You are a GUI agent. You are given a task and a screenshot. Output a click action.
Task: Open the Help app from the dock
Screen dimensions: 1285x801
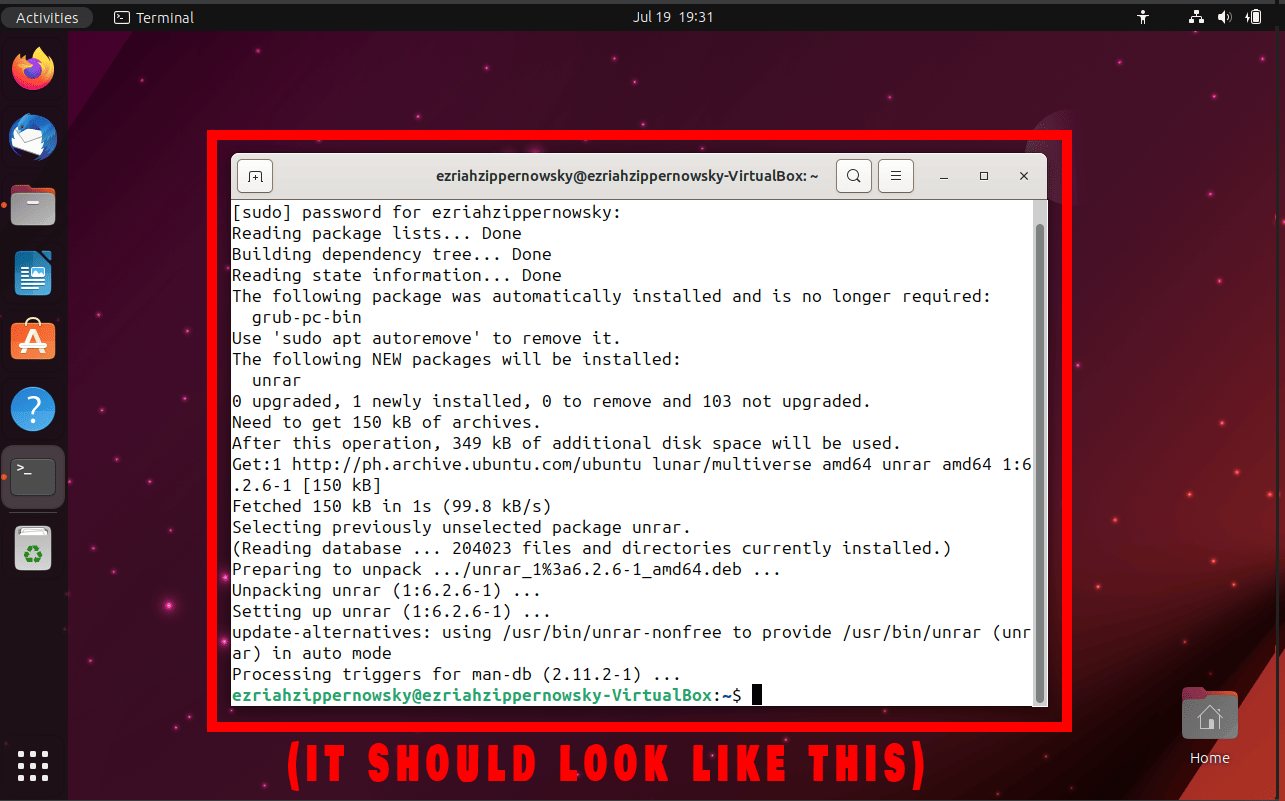coord(33,408)
